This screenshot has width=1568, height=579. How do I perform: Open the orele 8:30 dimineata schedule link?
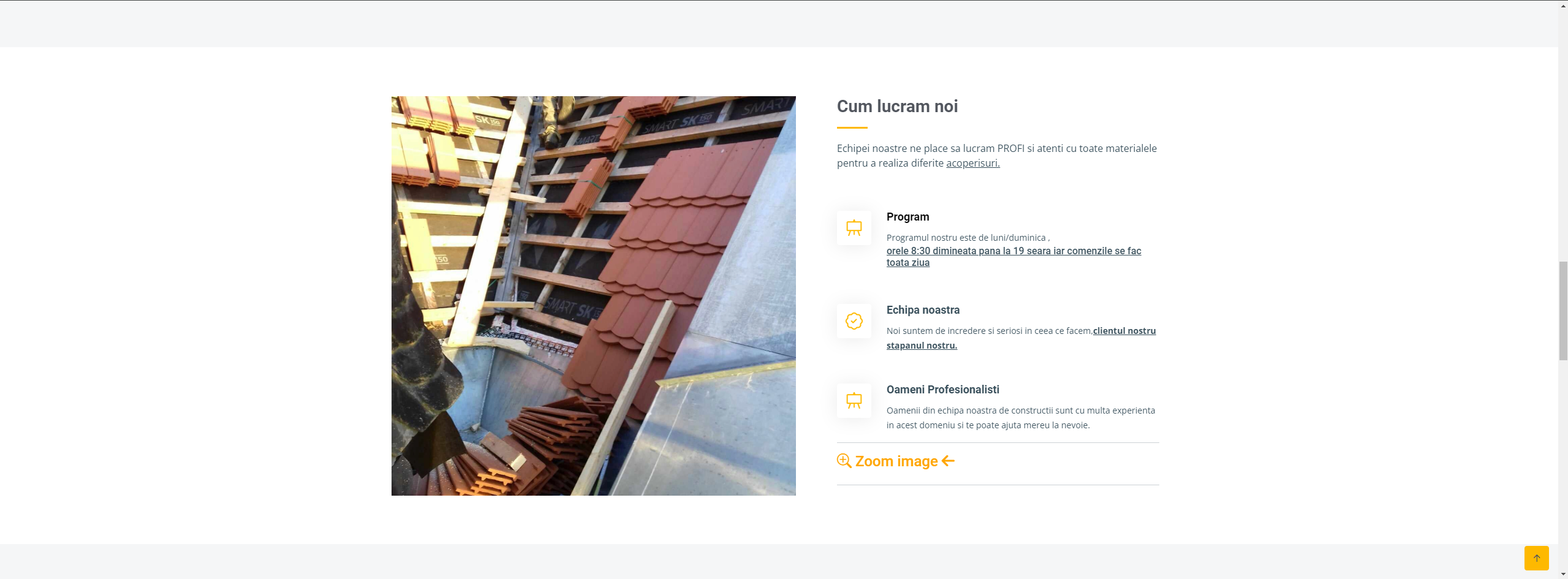(1013, 257)
